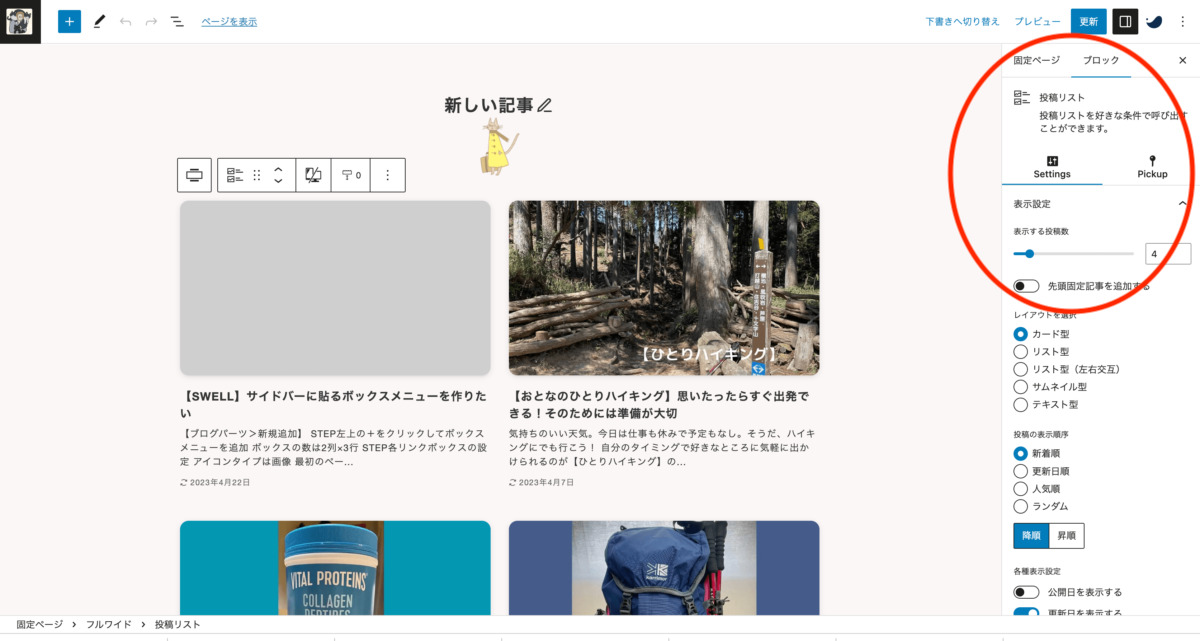The image size is (1200, 641).
Task: Click the blue 更新 button
Action: (1088, 21)
